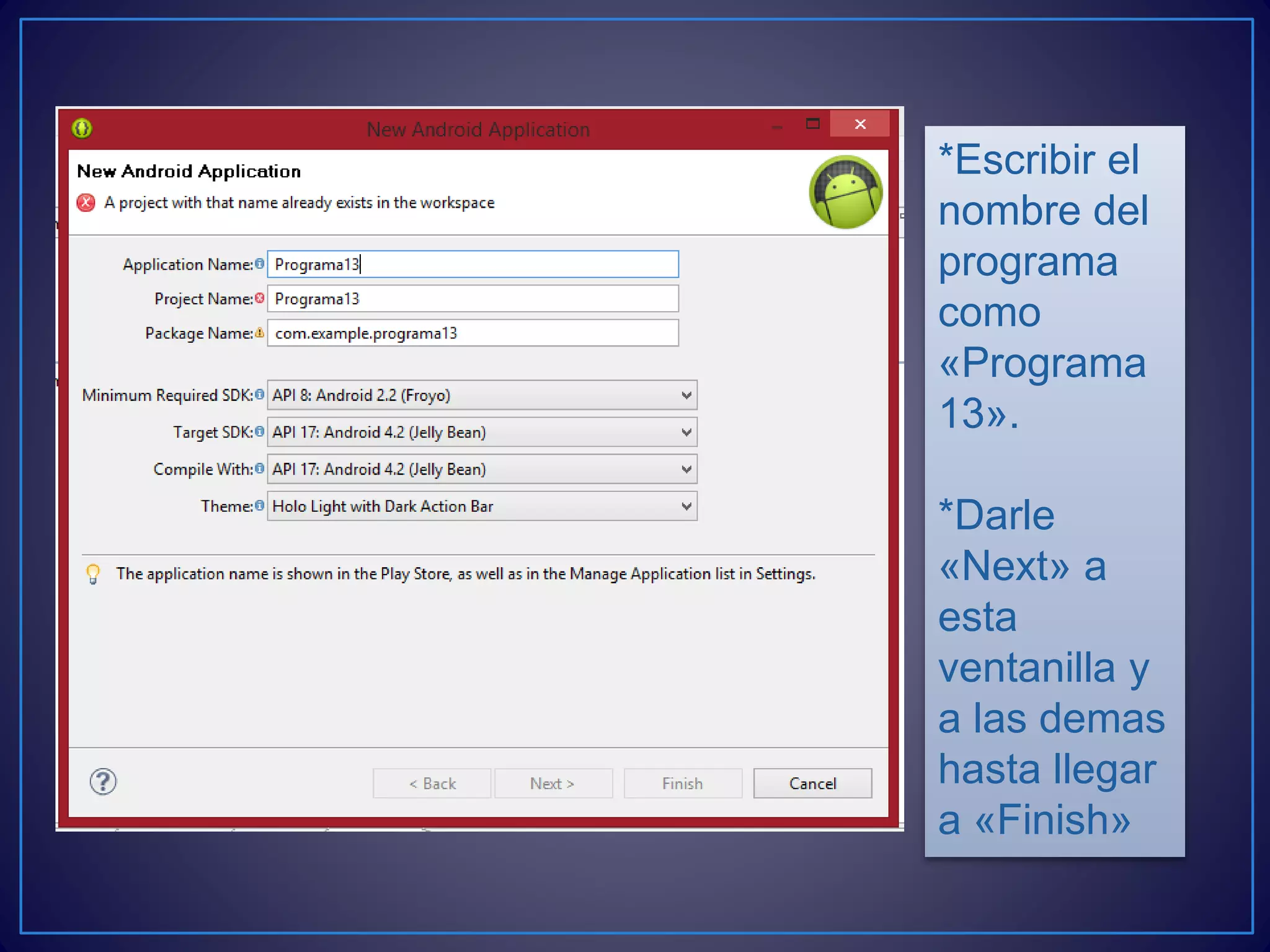This screenshot has width=1270, height=952.
Task: Click info icon next to Minimum Required SDK
Action: tap(260, 394)
